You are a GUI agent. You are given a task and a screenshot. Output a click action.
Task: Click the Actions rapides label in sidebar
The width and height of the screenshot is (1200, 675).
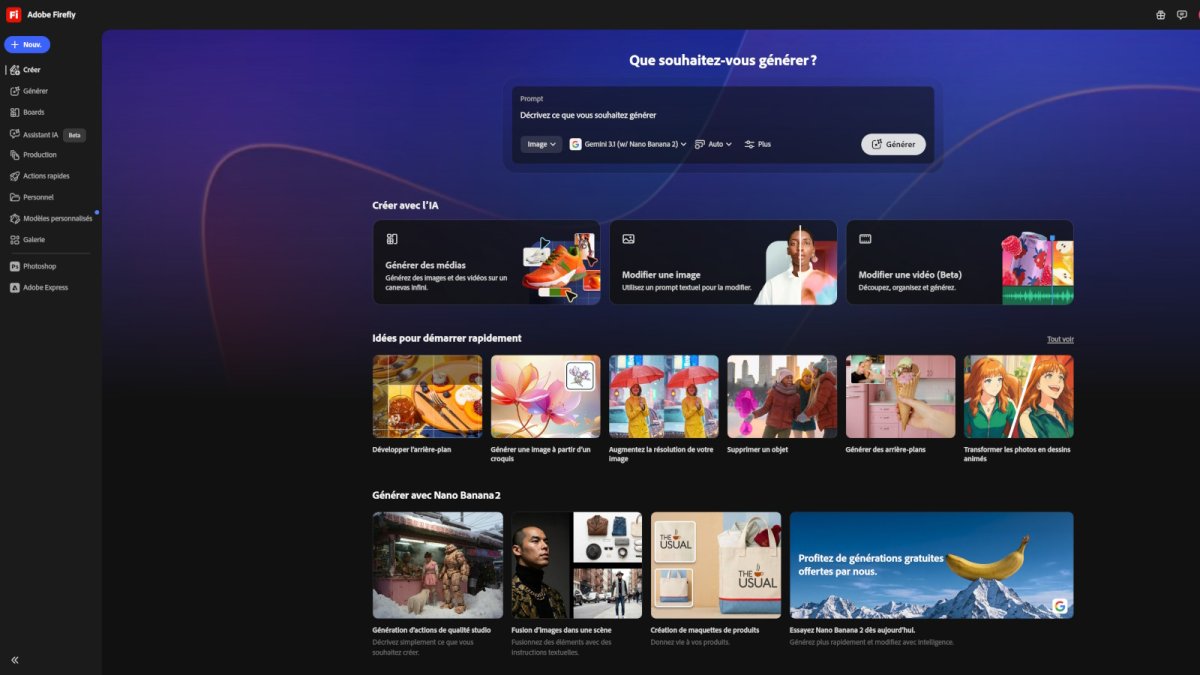(x=47, y=176)
